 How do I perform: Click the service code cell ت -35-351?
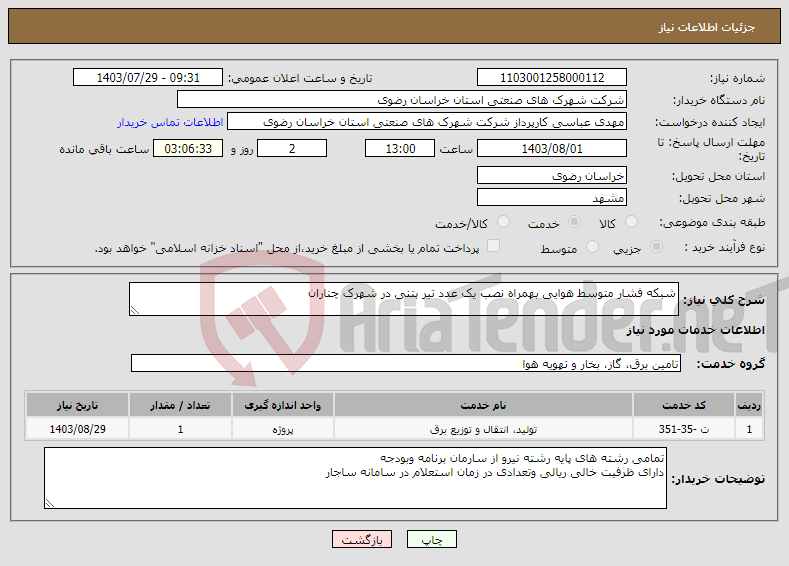click(x=683, y=429)
